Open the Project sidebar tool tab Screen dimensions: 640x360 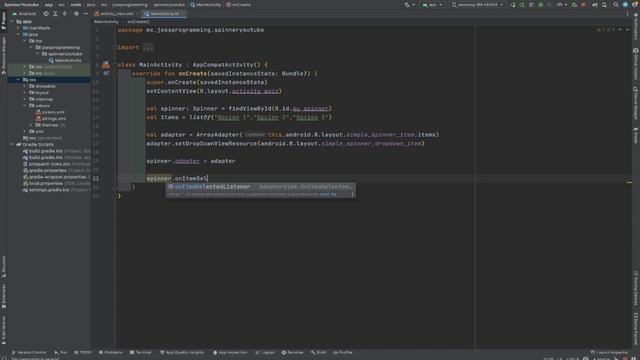click(4, 20)
